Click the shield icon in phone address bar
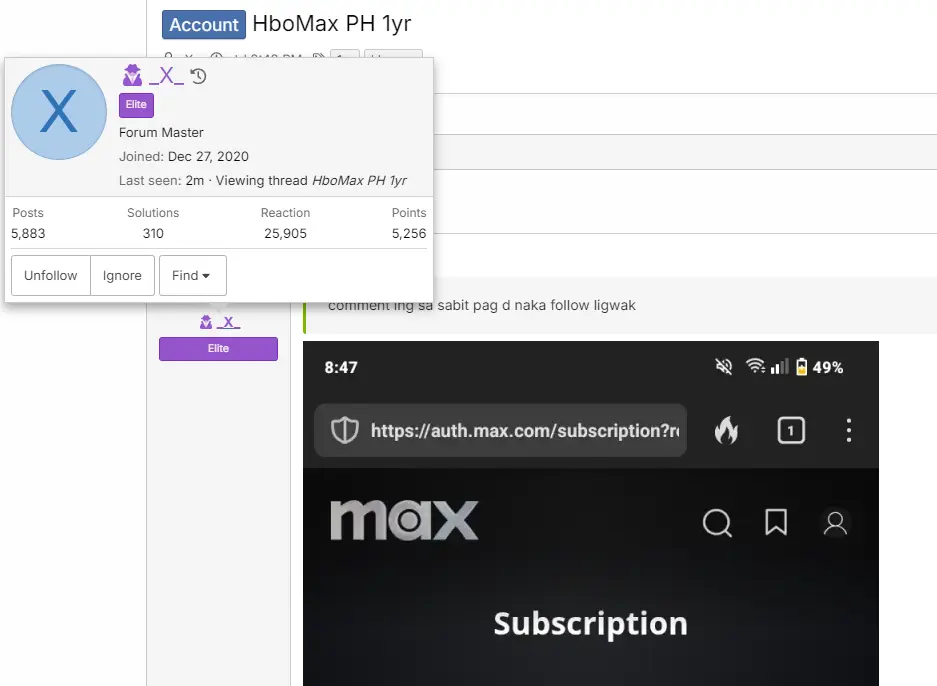 345,430
